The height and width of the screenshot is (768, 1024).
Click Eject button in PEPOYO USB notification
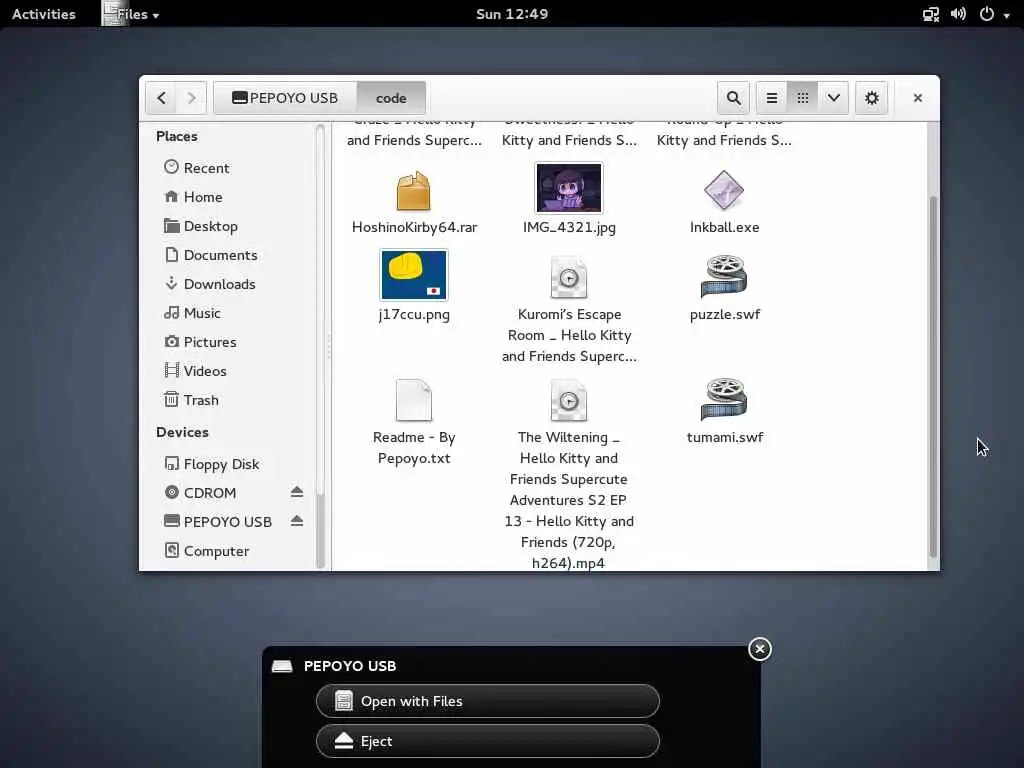(x=488, y=741)
